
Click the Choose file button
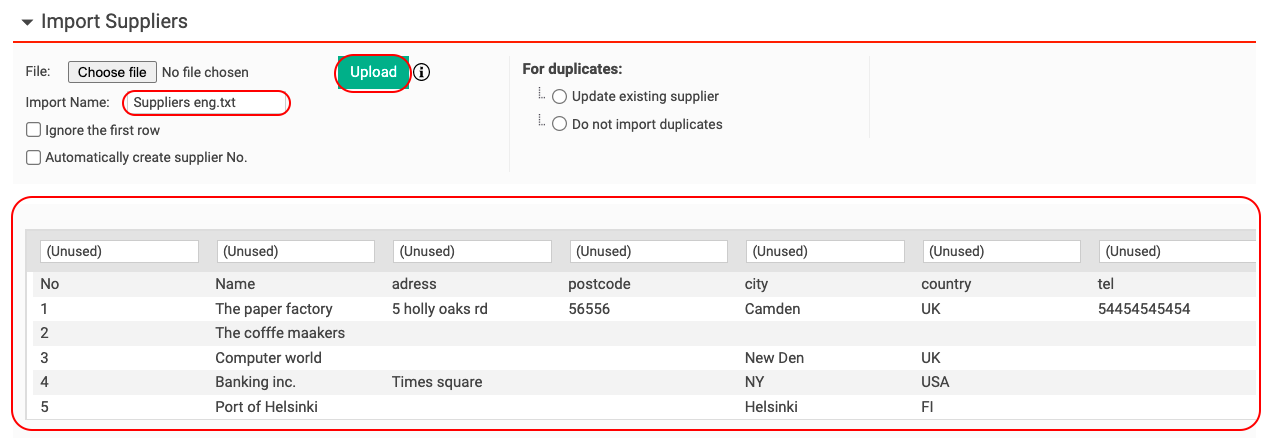pos(112,72)
